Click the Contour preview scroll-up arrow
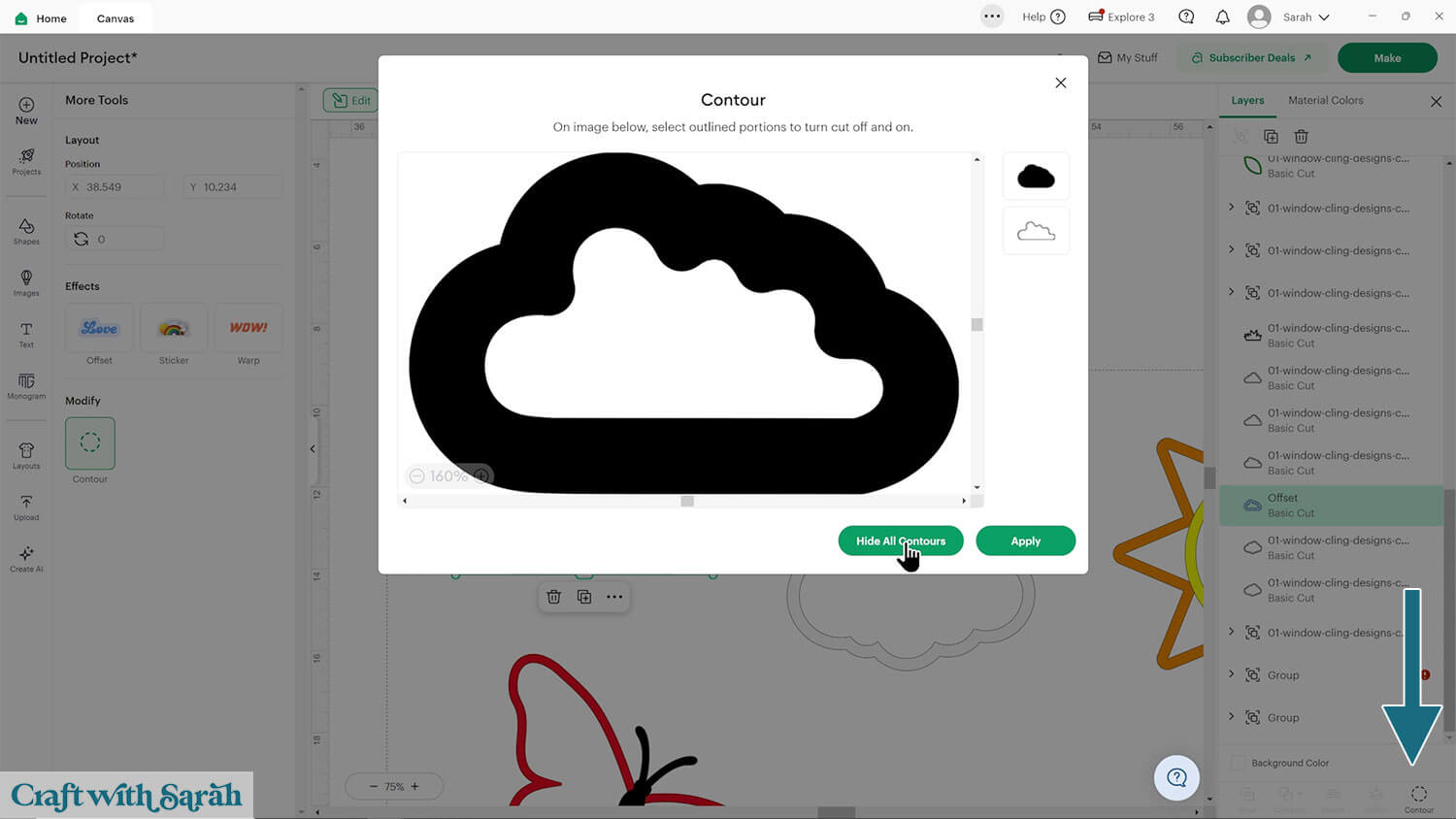Viewport: 1456px width, 819px height. [977, 159]
